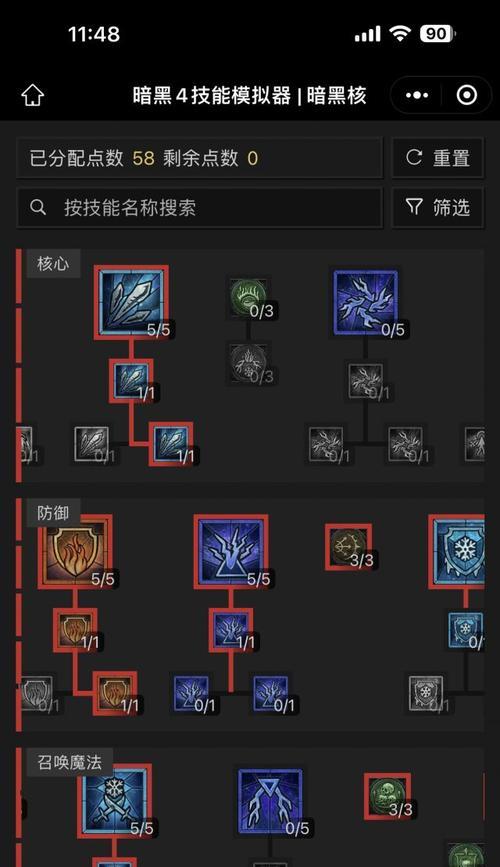500x867 pixels.
Task: Close mini program with the circle target button
Action: tap(467, 96)
